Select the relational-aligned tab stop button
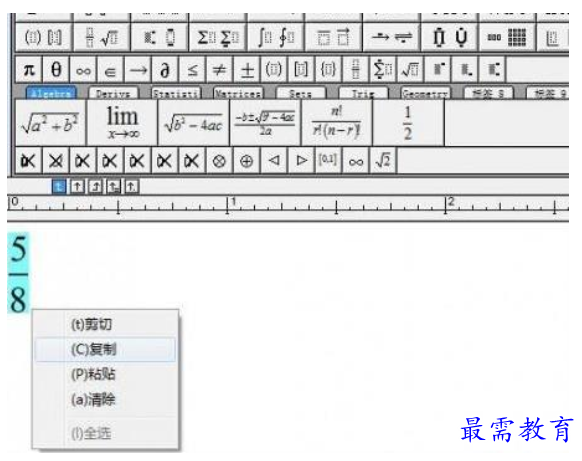Viewport: 582px width, 461px height. point(114,186)
